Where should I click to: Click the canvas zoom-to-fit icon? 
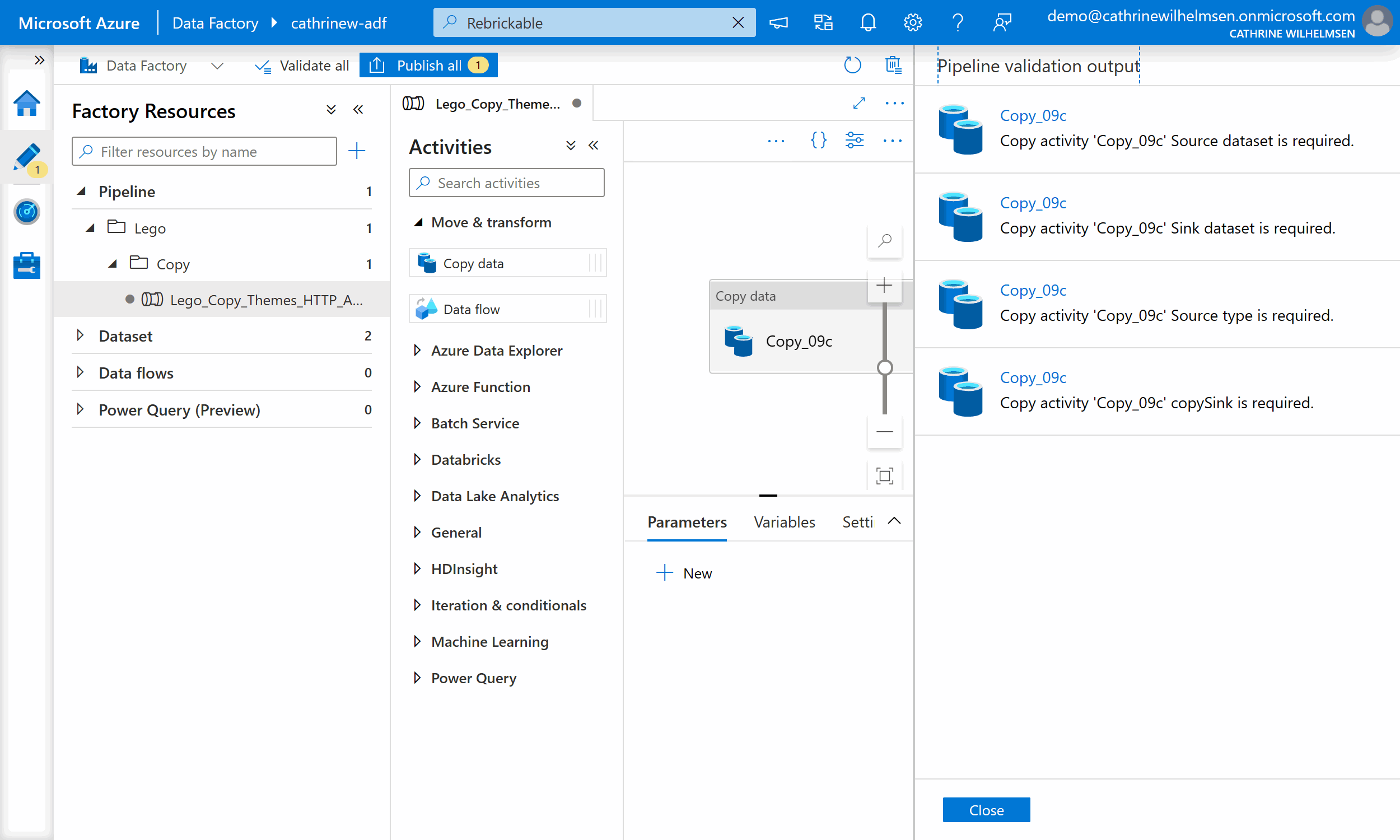tap(884, 475)
